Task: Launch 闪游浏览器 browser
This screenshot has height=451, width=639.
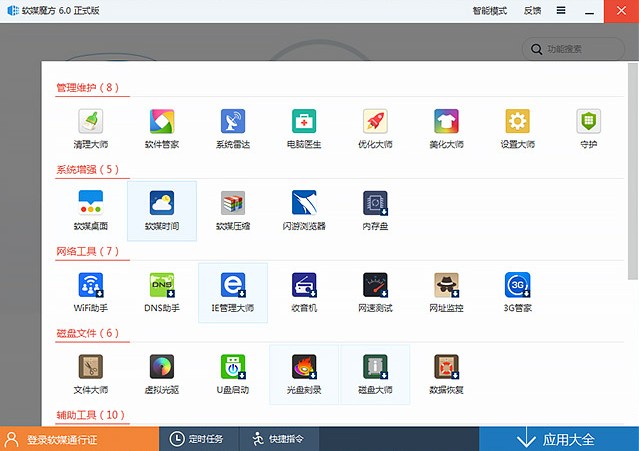Action: 304,210
